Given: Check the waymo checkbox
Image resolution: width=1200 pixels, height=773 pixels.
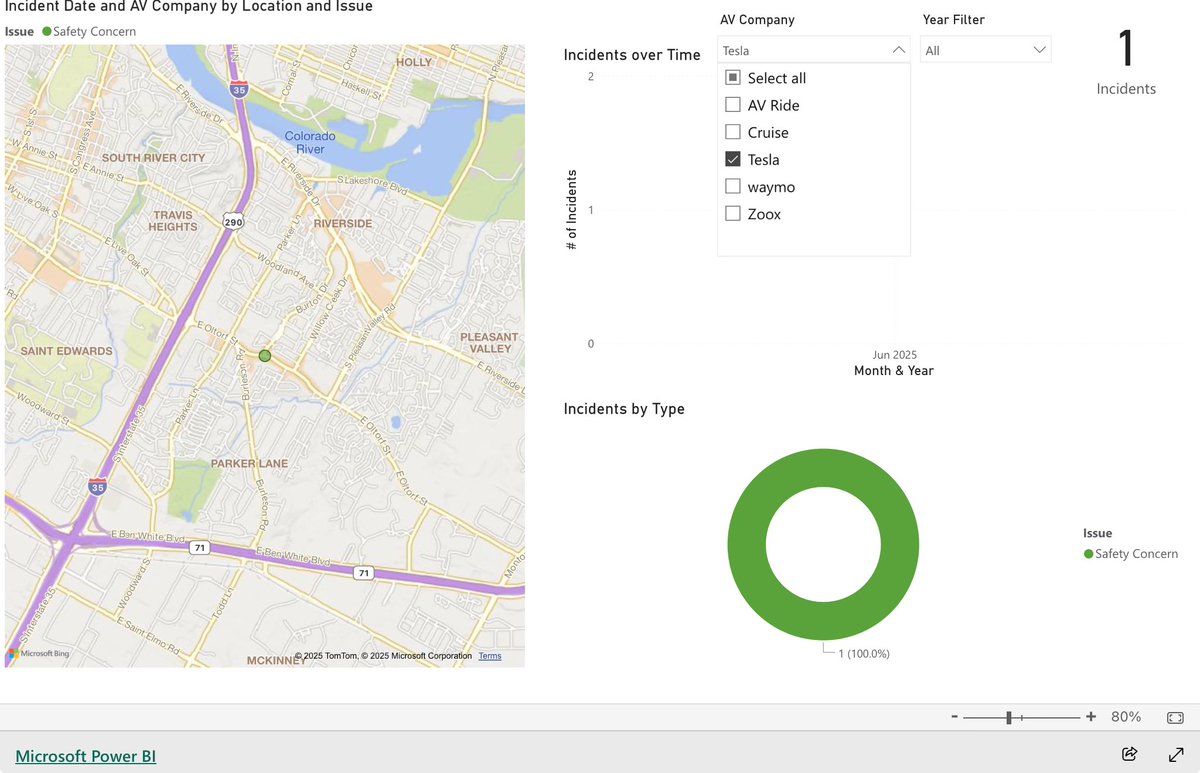Looking at the screenshot, I should 732,186.
